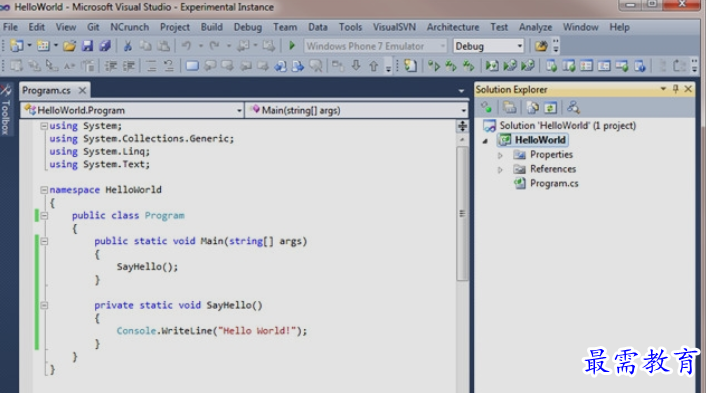The image size is (706, 393).
Task: Select Program.cs in Solution Explorer
Action: point(554,183)
